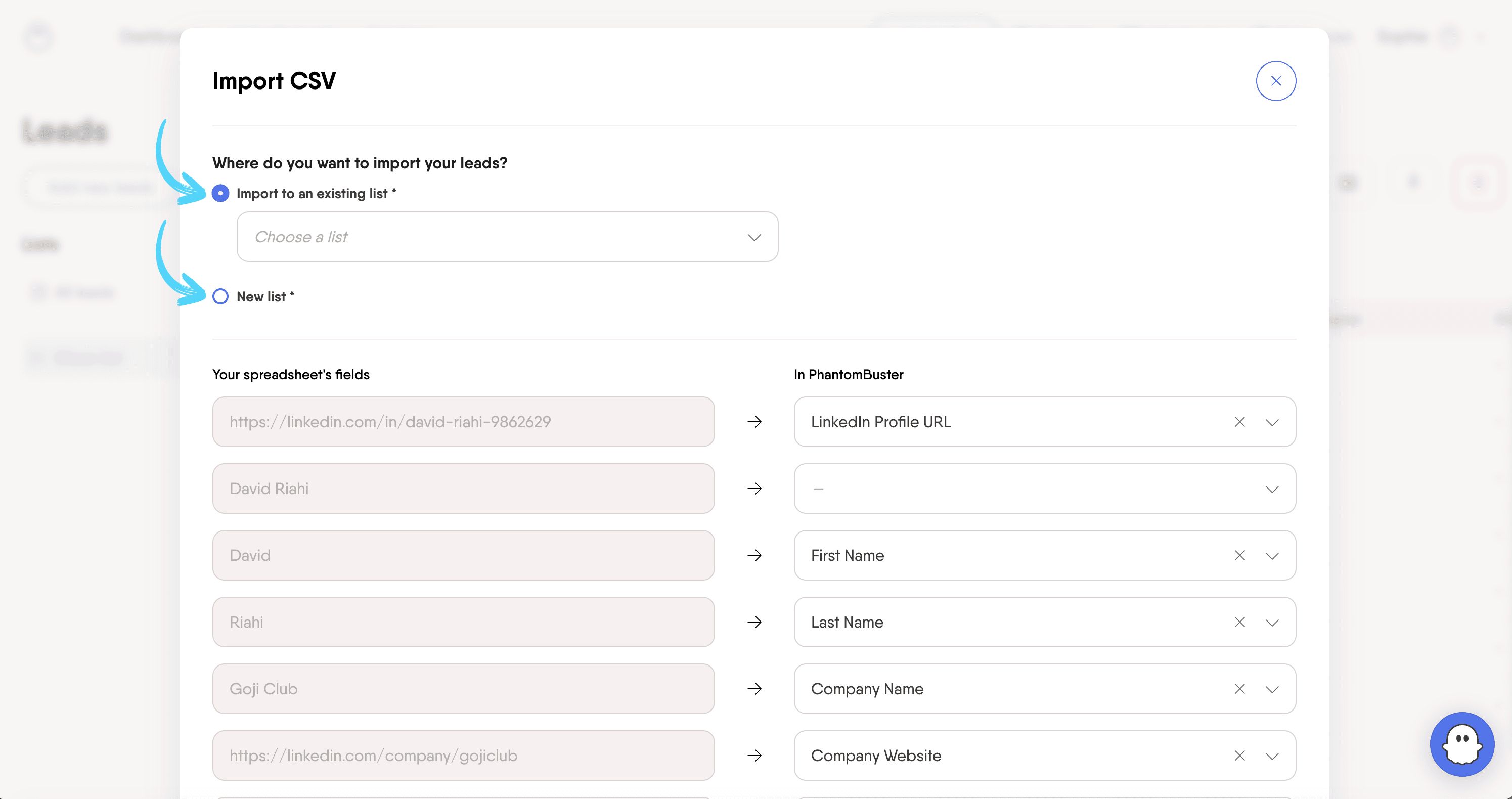This screenshot has width=1512, height=799.
Task: Clear the LinkedIn Profile URL mapping
Action: pos(1239,422)
